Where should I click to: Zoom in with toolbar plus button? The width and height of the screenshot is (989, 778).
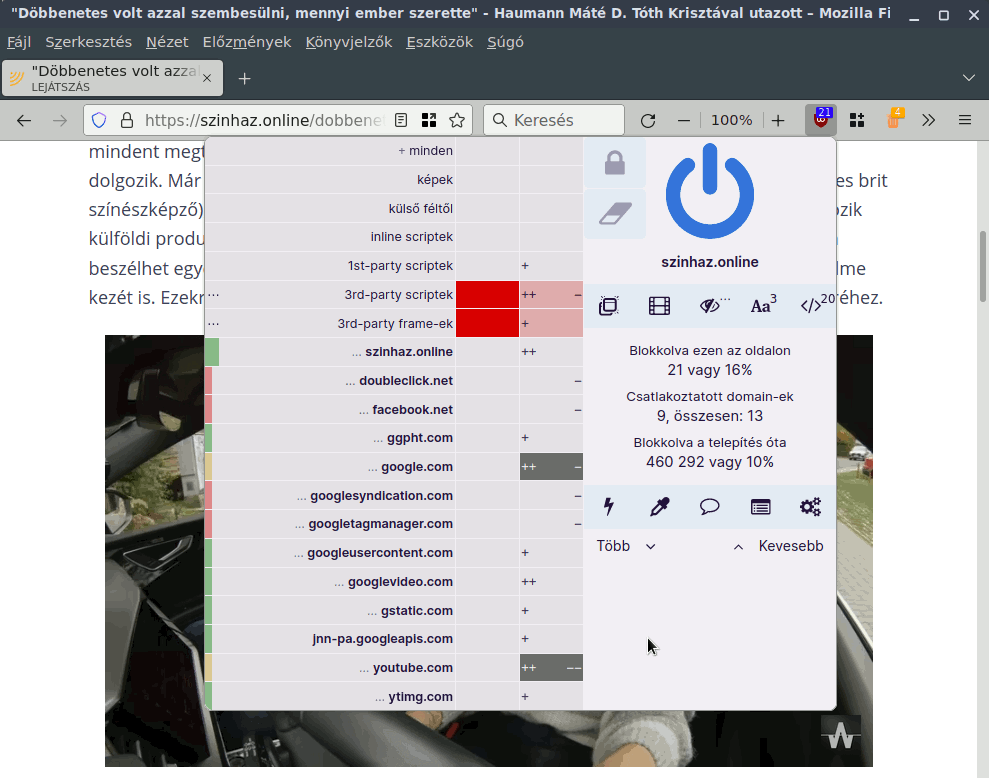point(778,120)
